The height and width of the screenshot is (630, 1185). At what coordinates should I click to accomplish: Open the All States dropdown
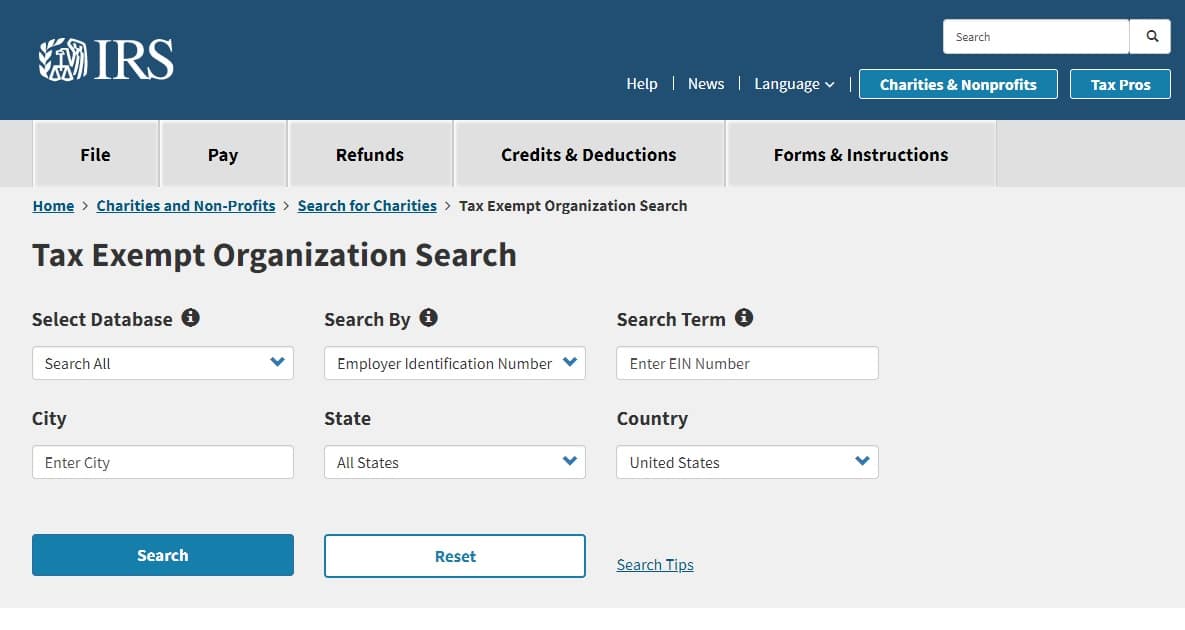coord(454,462)
